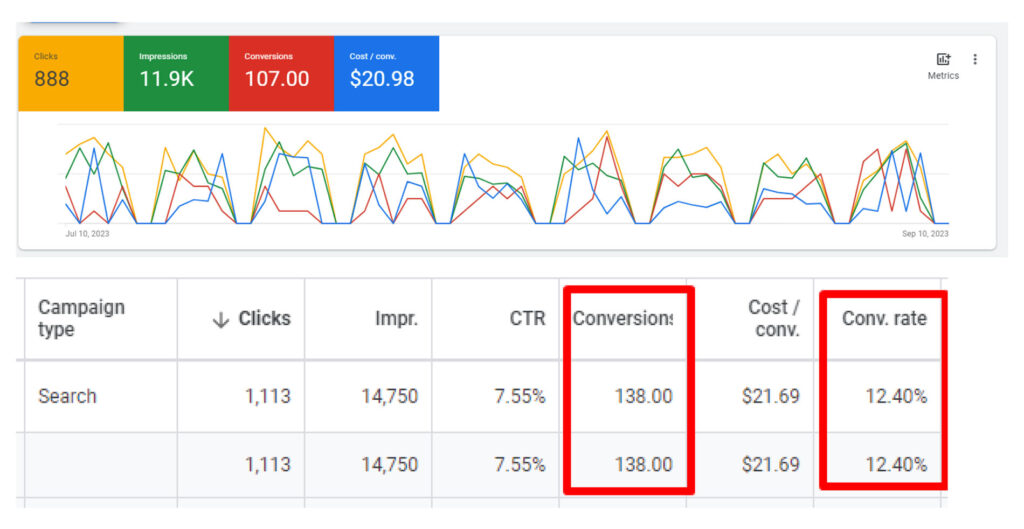Click the Sep 10, 2023 chart date label

click(925, 234)
